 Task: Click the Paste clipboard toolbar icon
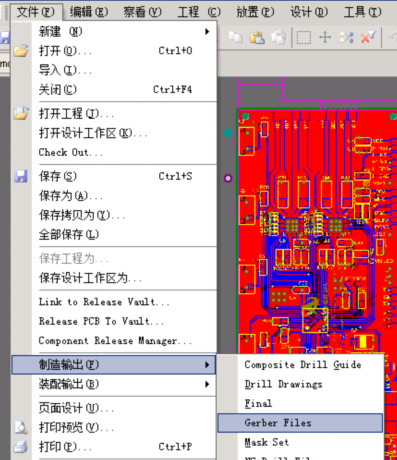click(x=257, y=37)
